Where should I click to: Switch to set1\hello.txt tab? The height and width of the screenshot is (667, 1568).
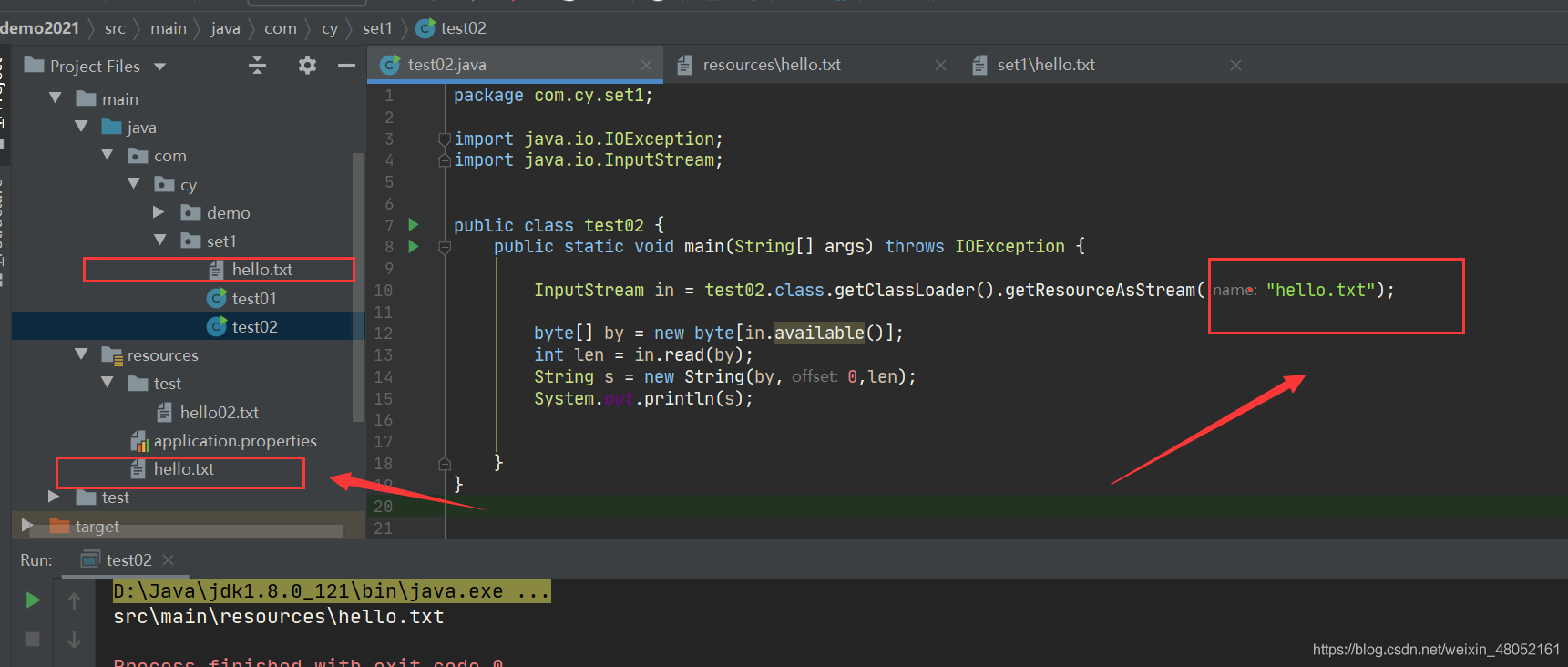pos(1046,65)
